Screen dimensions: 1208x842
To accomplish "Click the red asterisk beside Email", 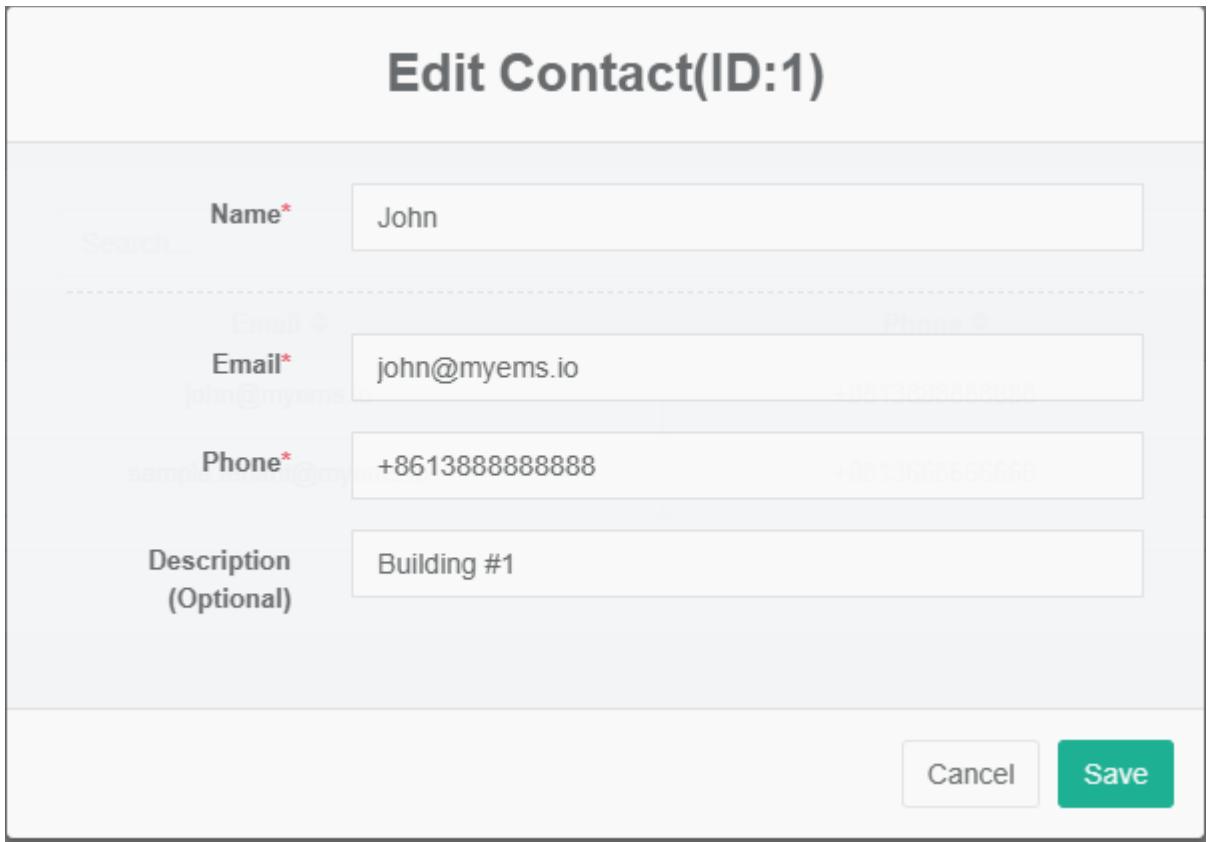I will tap(285, 360).
